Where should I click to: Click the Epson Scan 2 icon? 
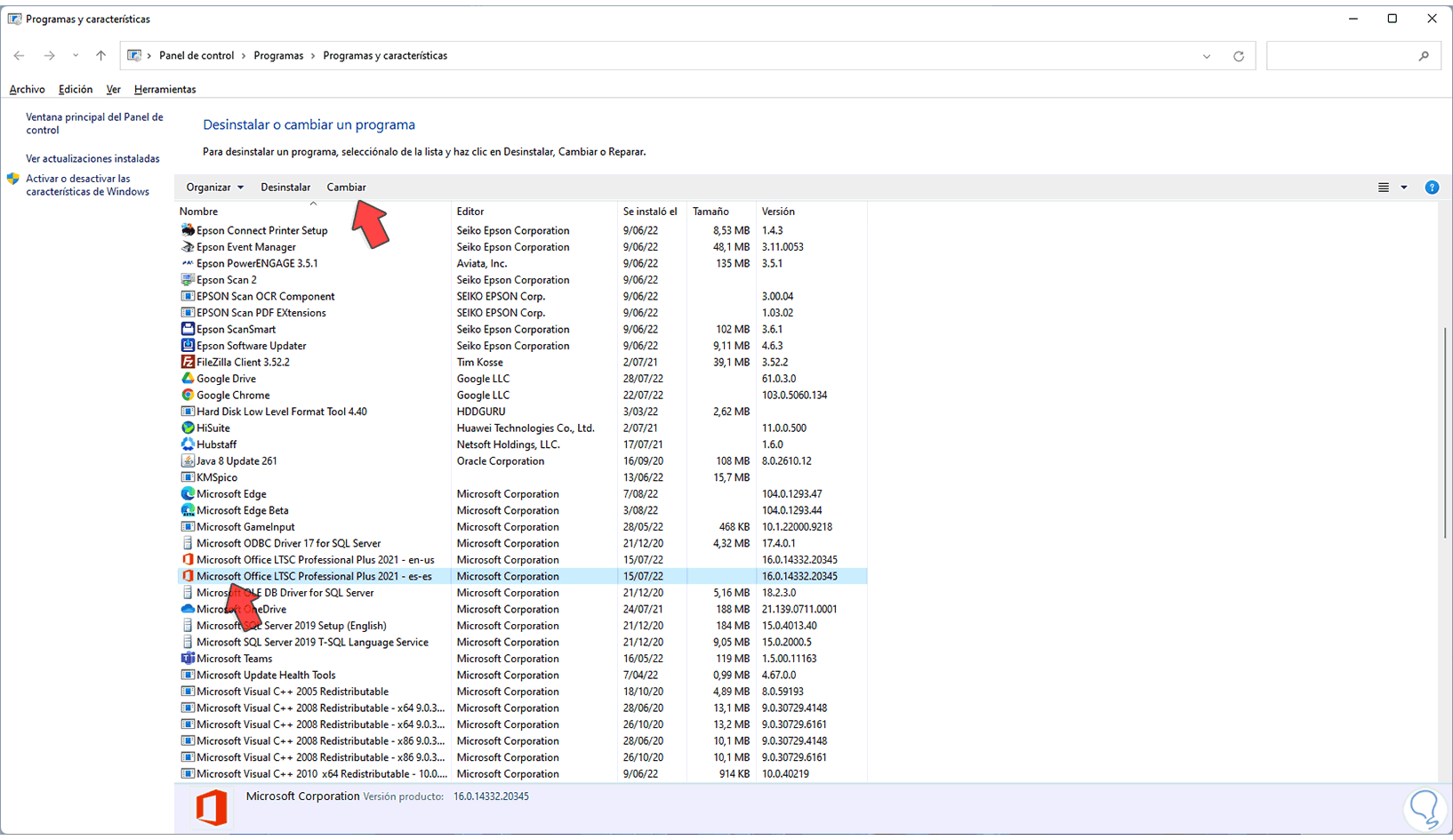click(x=188, y=280)
